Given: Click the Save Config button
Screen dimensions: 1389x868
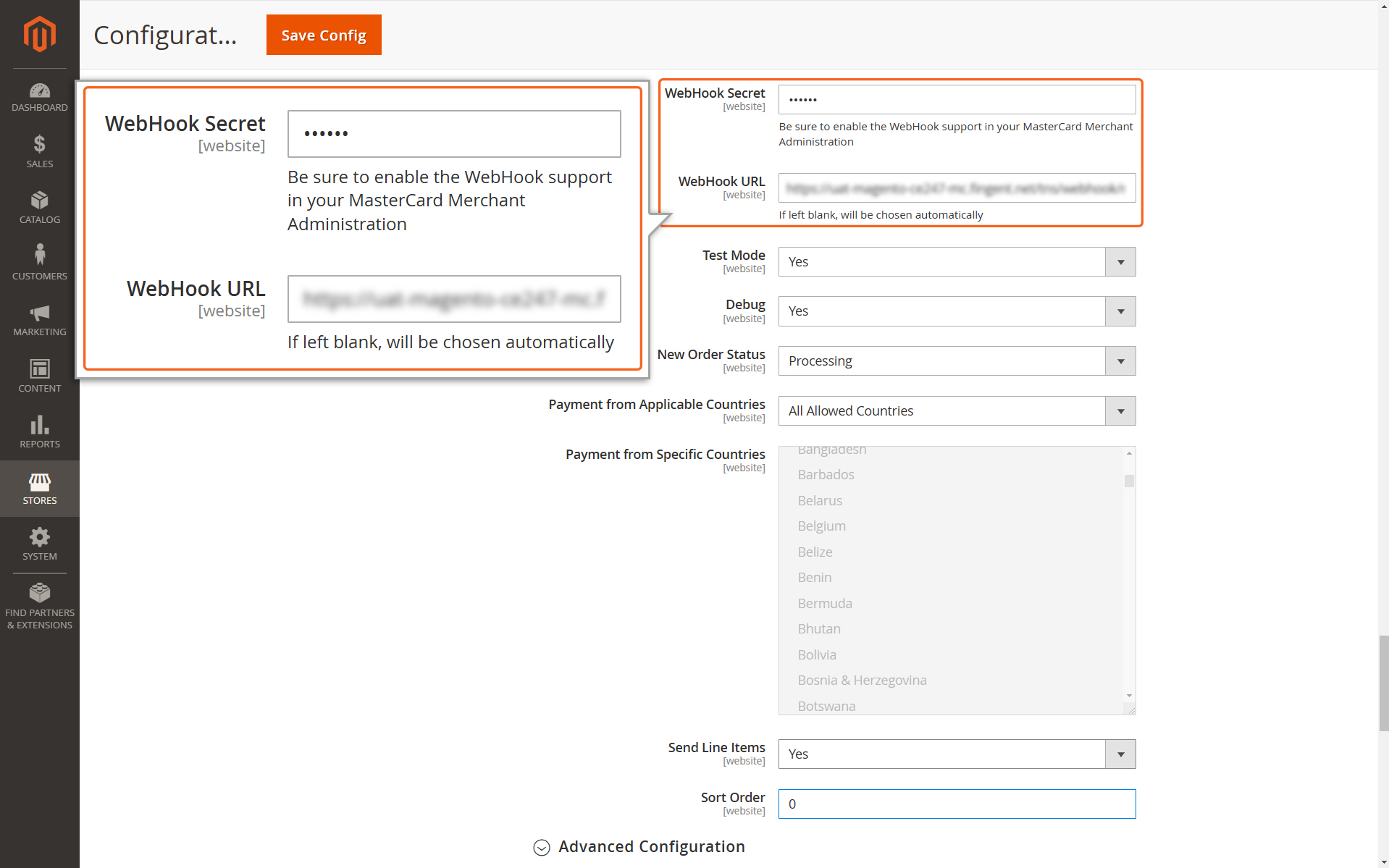Looking at the screenshot, I should (x=324, y=35).
